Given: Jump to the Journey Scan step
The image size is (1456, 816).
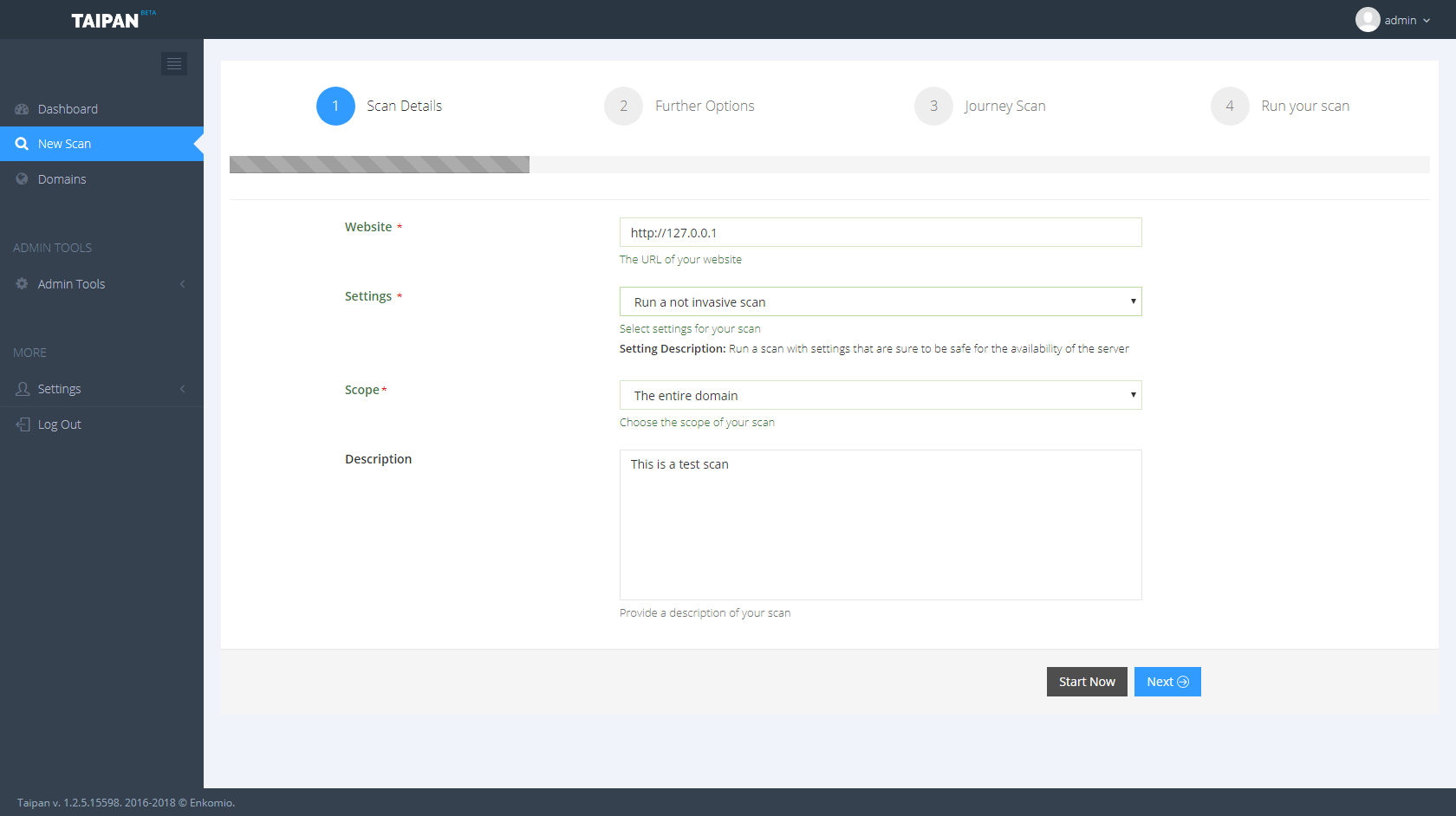Looking at the screenshot, I should pos(933,106).
